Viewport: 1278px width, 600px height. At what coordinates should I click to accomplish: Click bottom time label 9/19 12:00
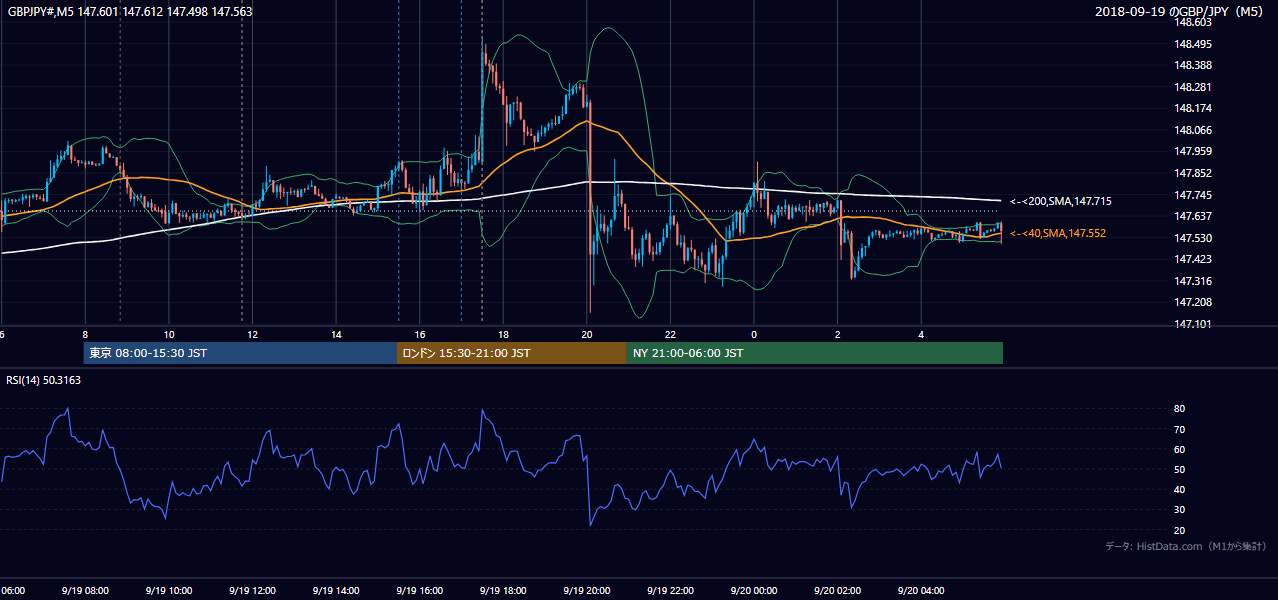(x=253, y=590)
